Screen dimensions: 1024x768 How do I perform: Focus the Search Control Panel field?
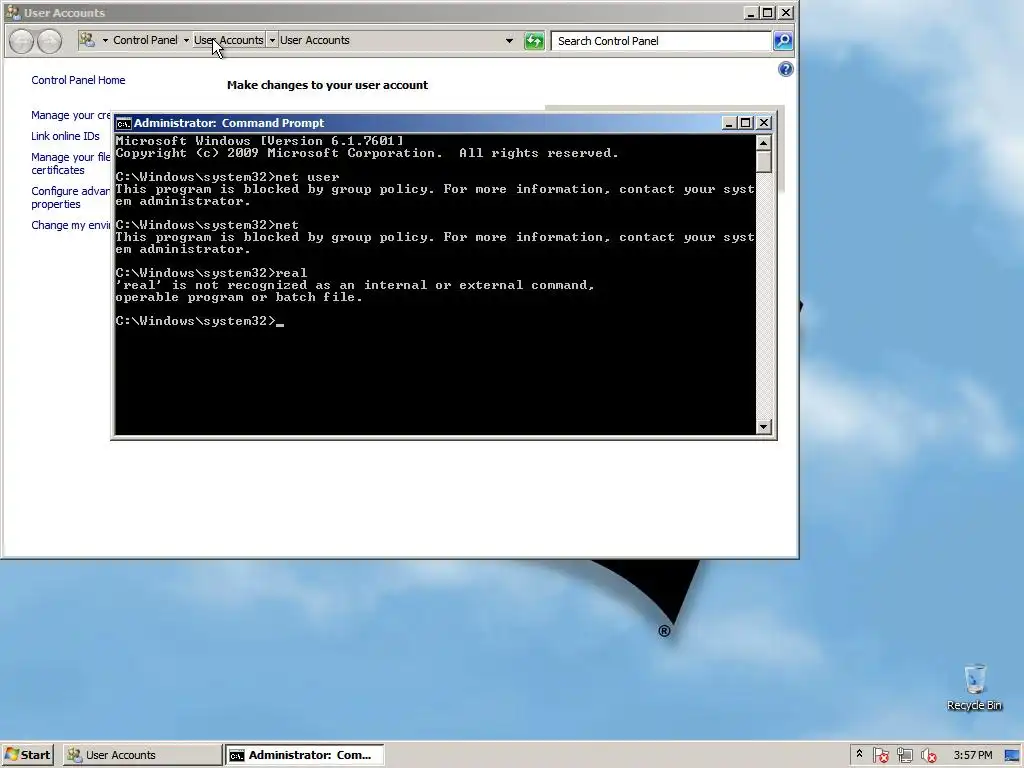[661, 40]
